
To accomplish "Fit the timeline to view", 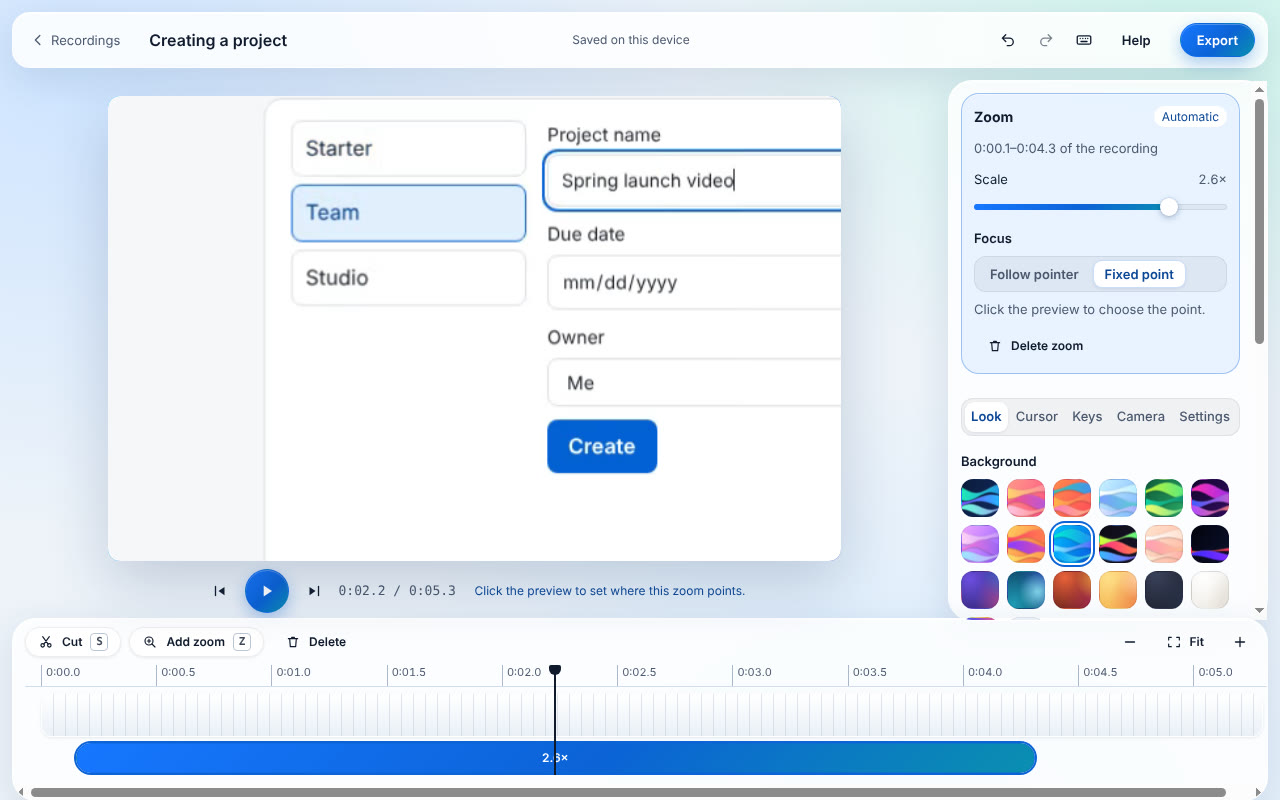I will click(x=1186, y=642).
